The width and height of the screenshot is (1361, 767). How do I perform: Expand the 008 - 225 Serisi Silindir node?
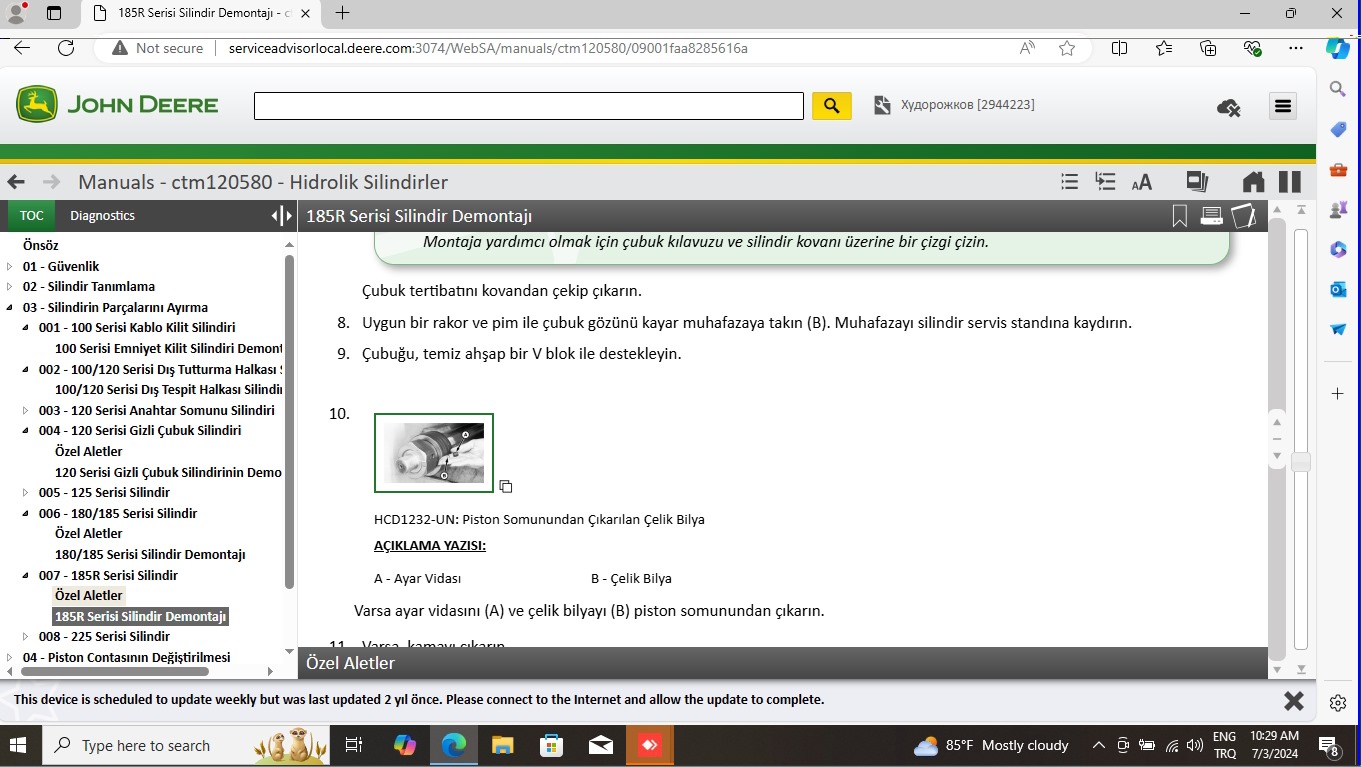click(x=26, y=637)
